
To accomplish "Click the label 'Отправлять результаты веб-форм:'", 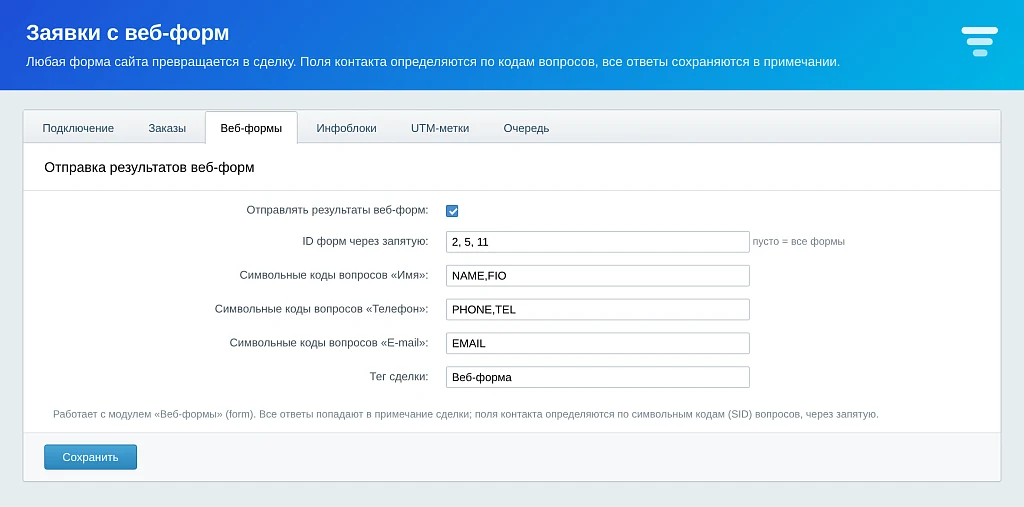I will 338,210.
